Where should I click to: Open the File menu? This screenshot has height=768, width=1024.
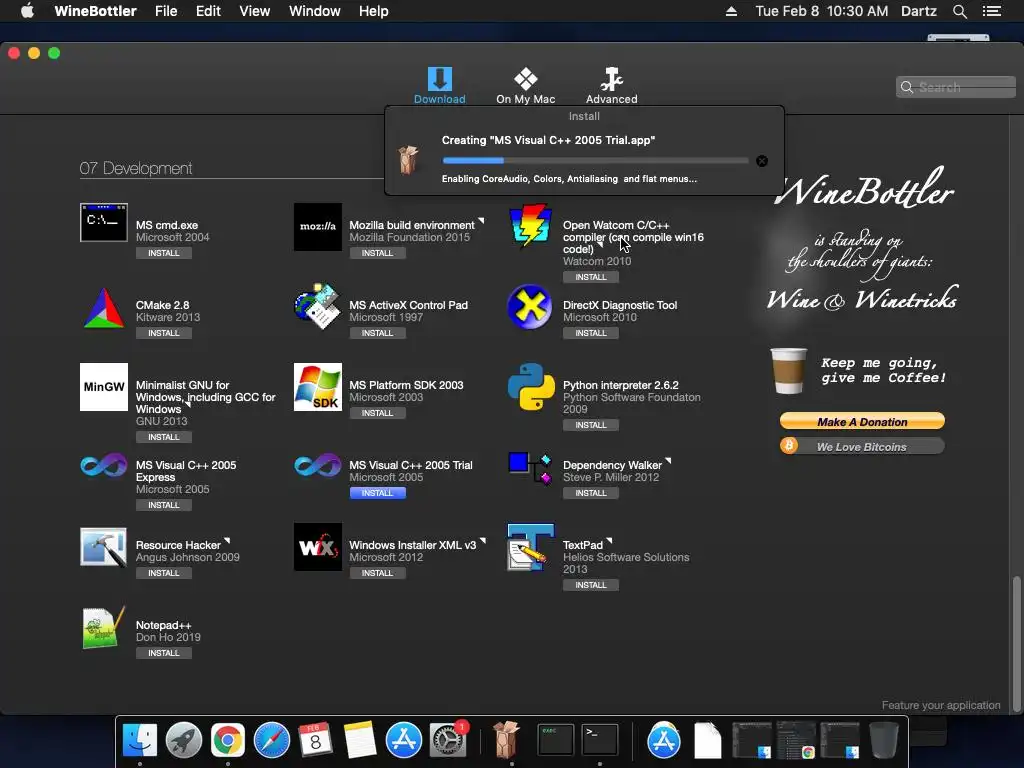(x=166, y=11)
